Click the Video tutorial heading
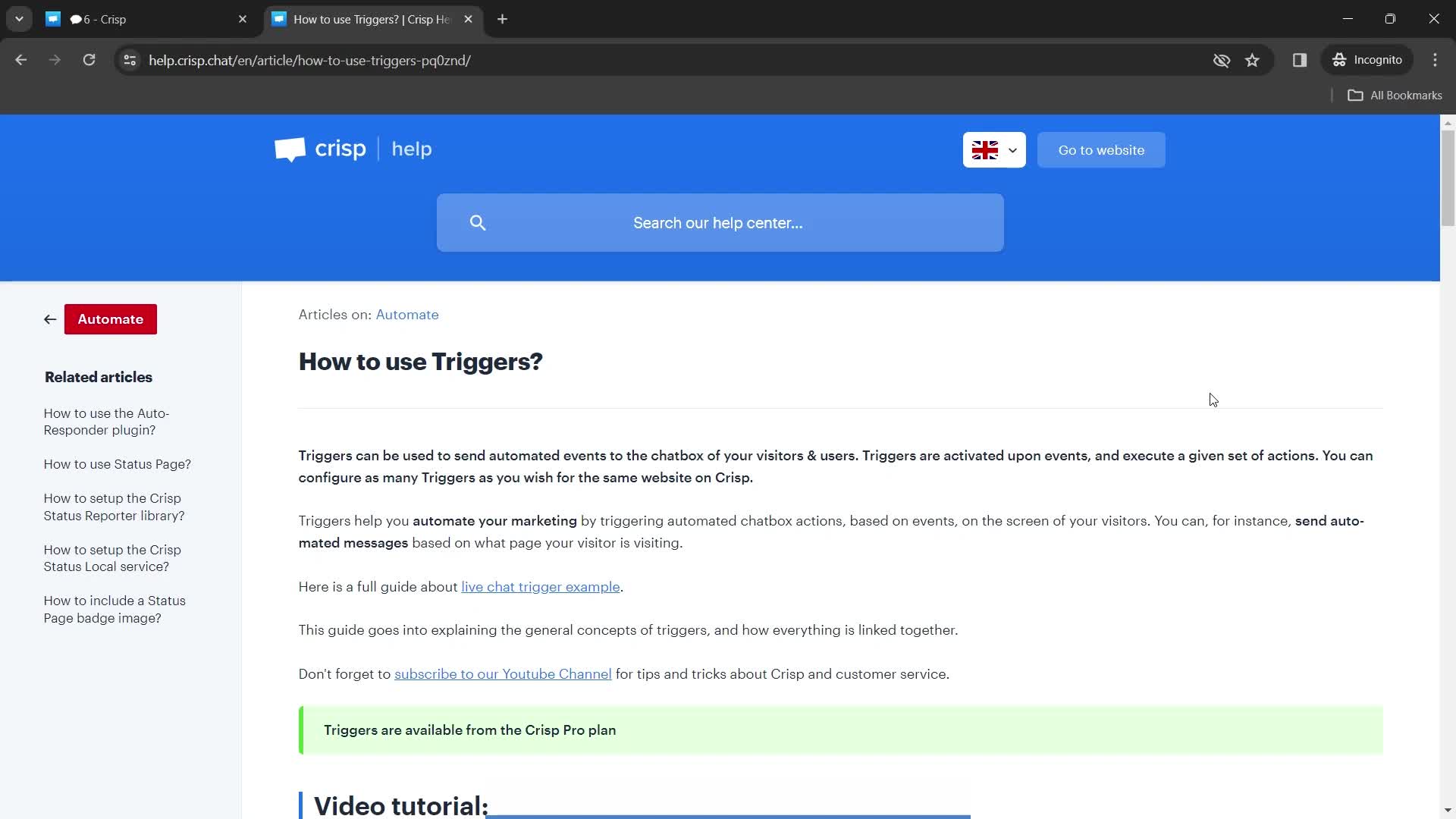This screenshot has height=819, width=1456. coord(400,805)
